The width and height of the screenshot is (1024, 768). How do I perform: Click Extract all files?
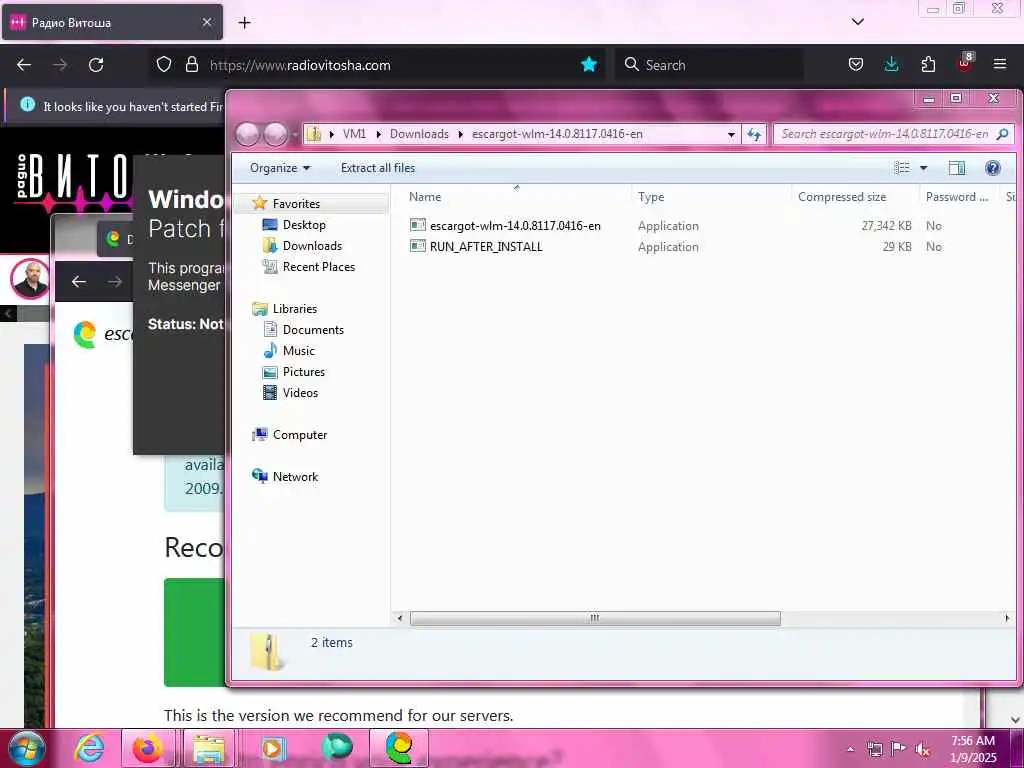pyautogui.click(x=377, y=168)
